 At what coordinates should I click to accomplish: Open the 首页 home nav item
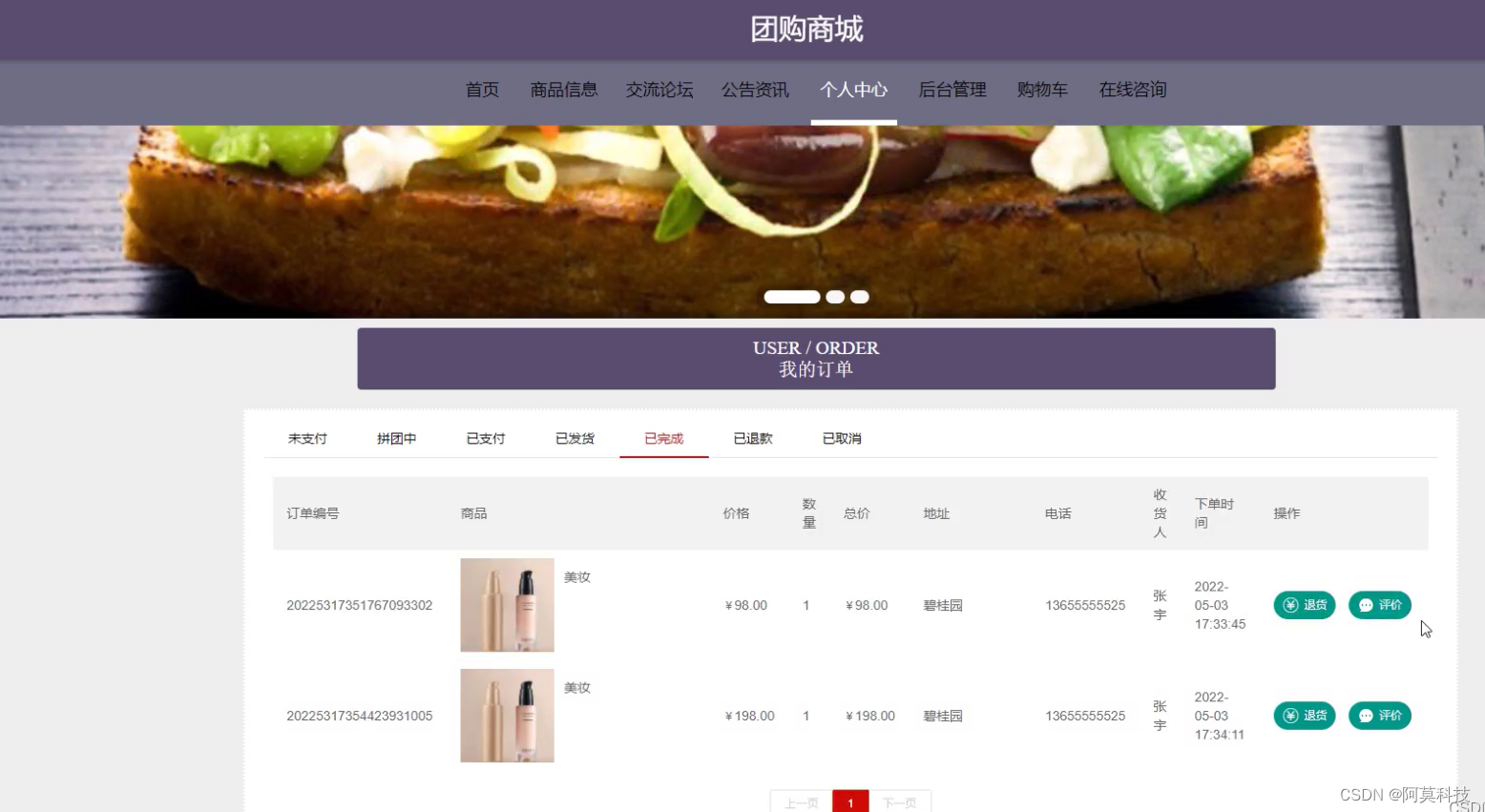click(x=482, y=90)
